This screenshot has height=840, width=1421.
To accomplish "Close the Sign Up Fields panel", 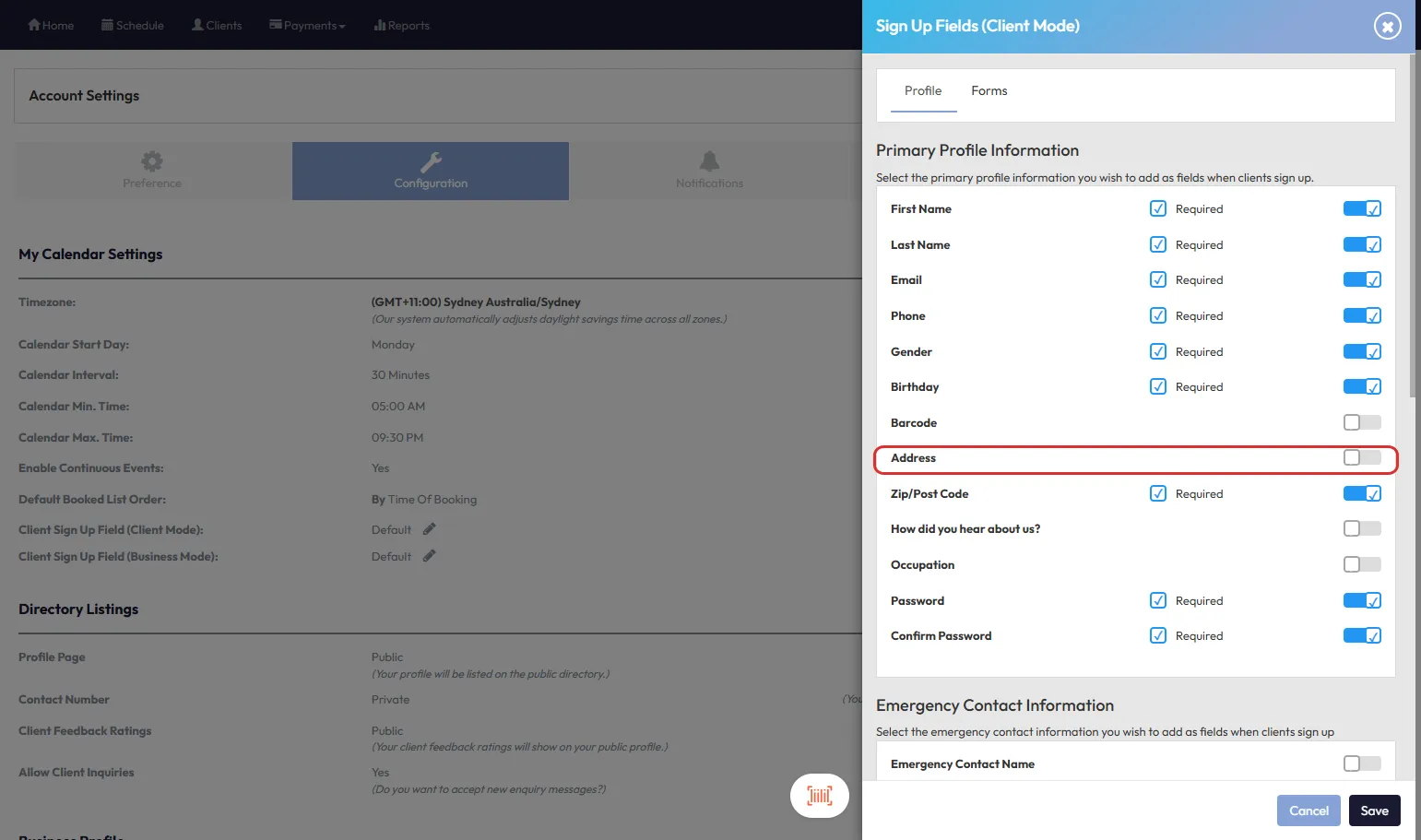I will pos(1387,27).
